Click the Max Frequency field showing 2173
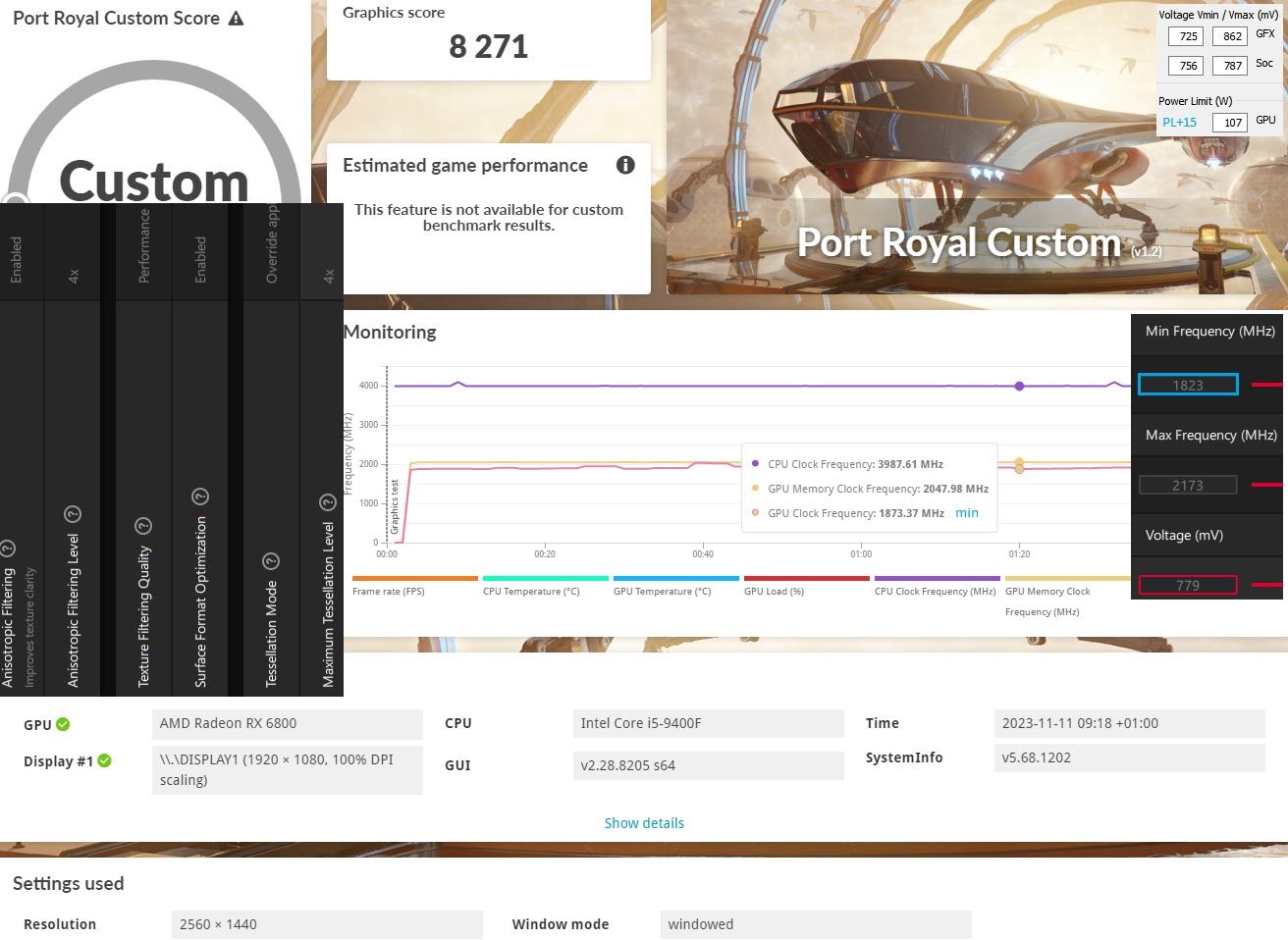This screenshot has height=940, width=1288. [1188, 485]
